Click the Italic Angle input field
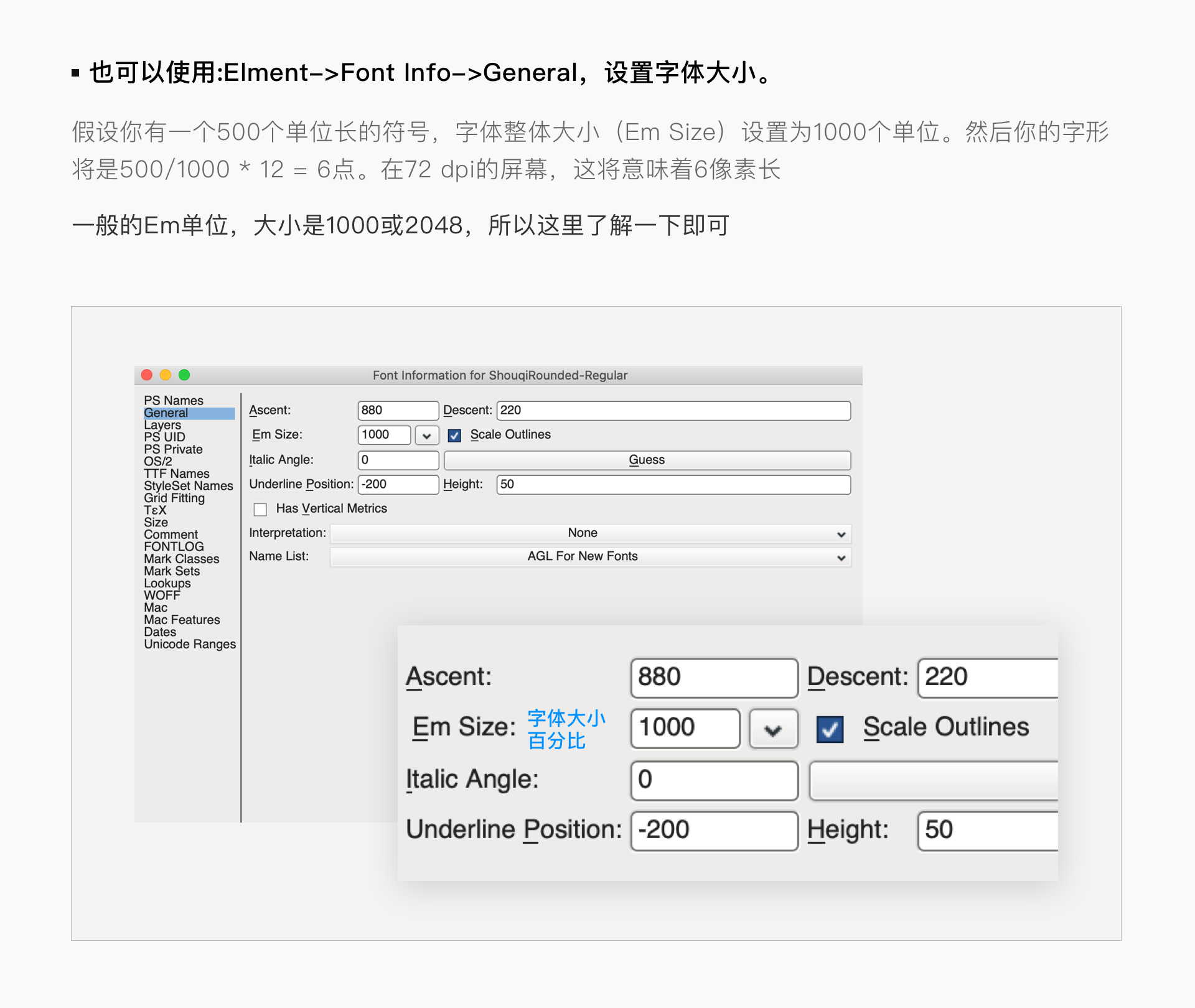 pos(398,460)
